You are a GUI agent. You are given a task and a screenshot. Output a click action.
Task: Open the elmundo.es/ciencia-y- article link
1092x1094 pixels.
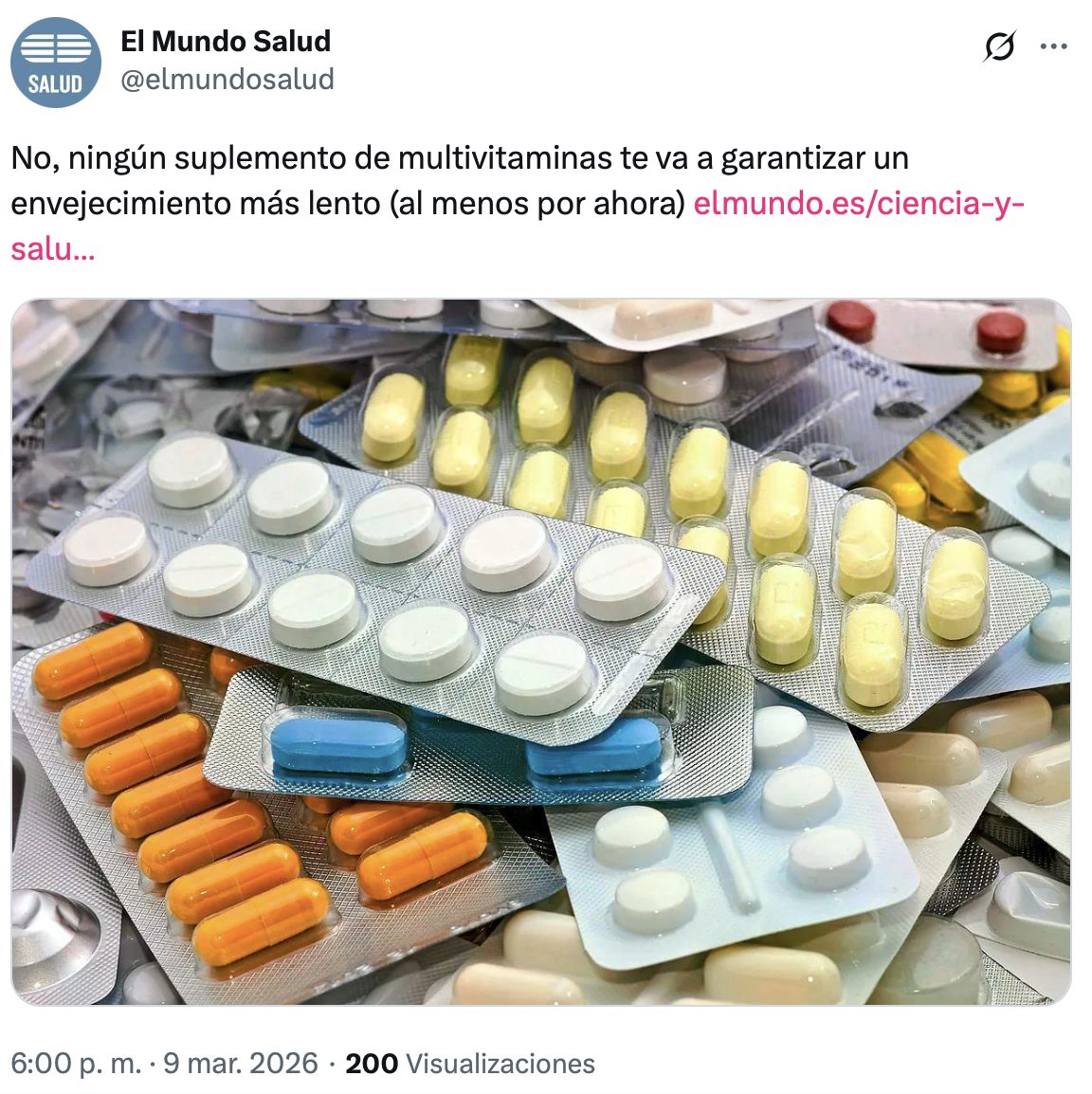[859, 204]
